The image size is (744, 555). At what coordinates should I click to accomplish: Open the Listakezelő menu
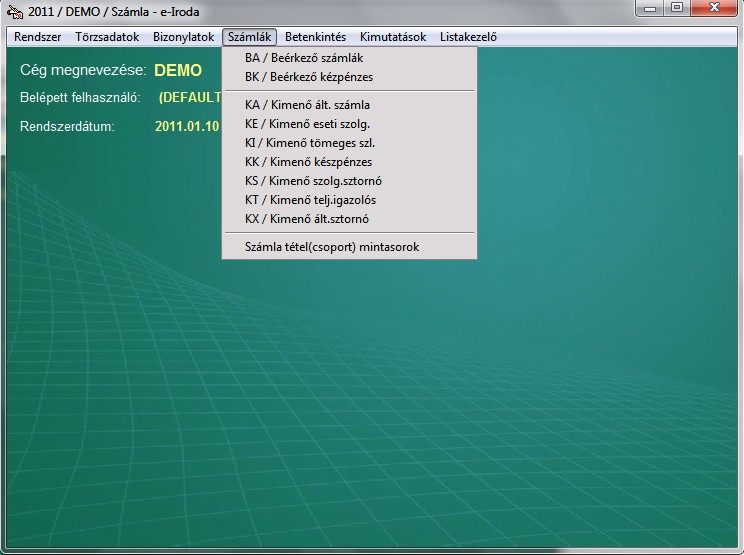coord(468,37)
